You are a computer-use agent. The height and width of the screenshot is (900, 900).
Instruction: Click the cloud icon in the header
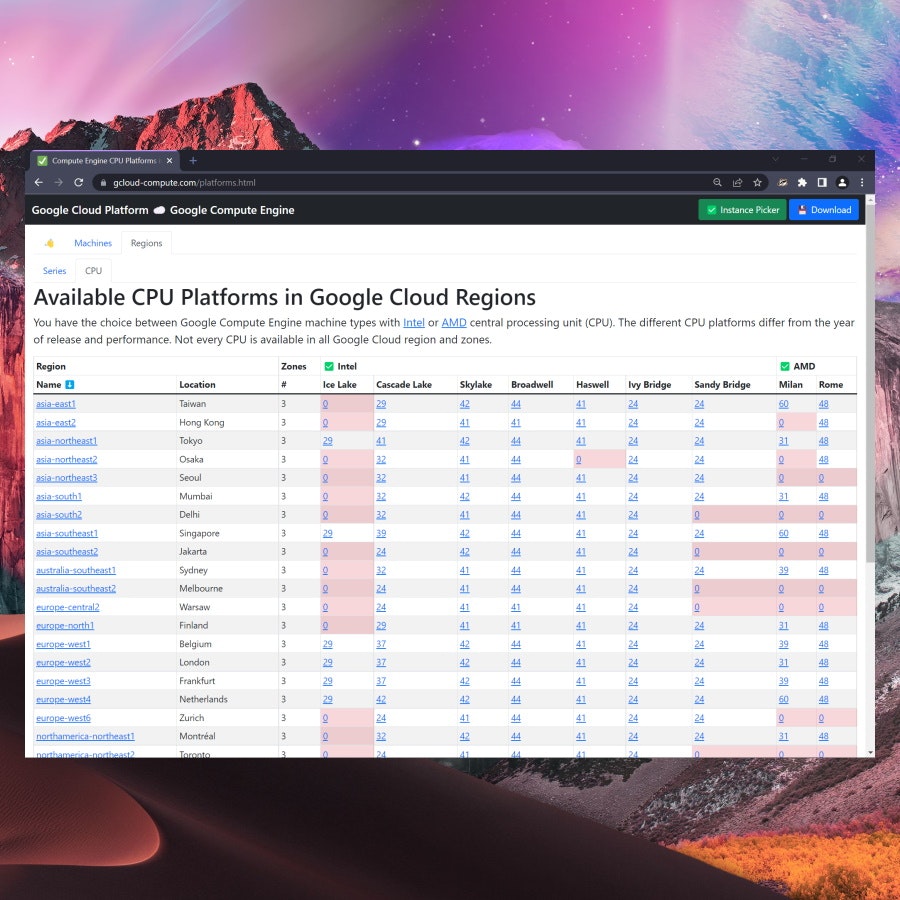pyautogui.click(x=159, y=210)
